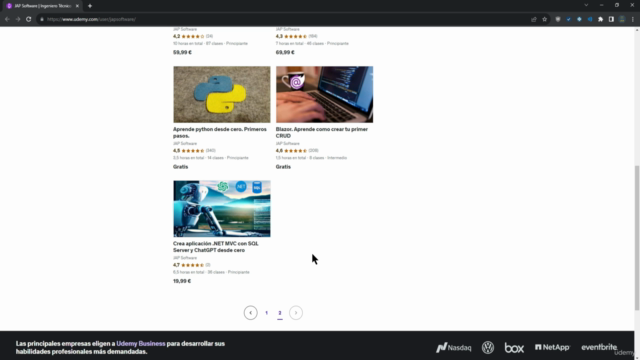Click the NetApp logo in footer

click(552, 347)
